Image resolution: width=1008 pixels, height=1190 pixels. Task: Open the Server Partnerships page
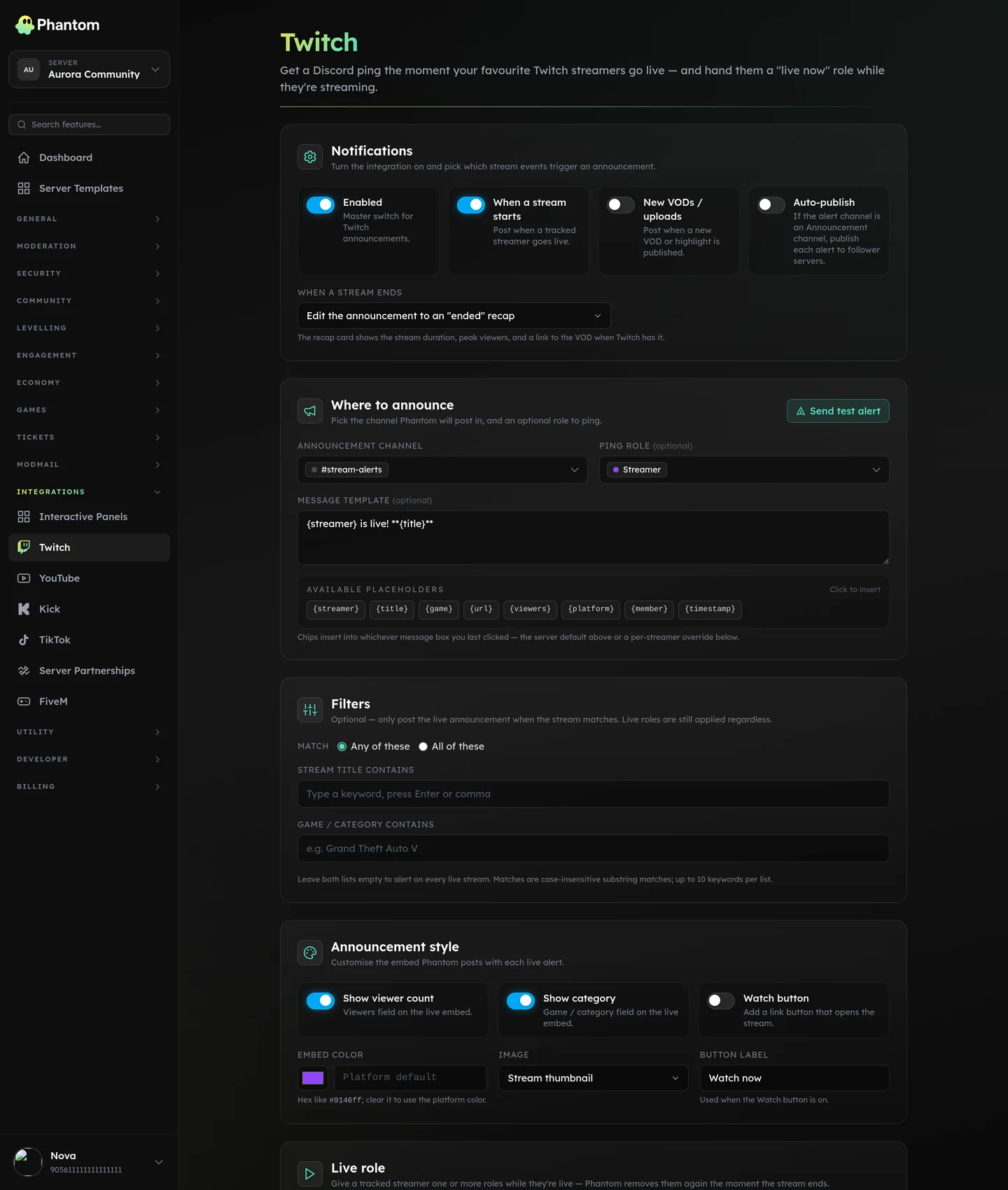tap(89, 671)
